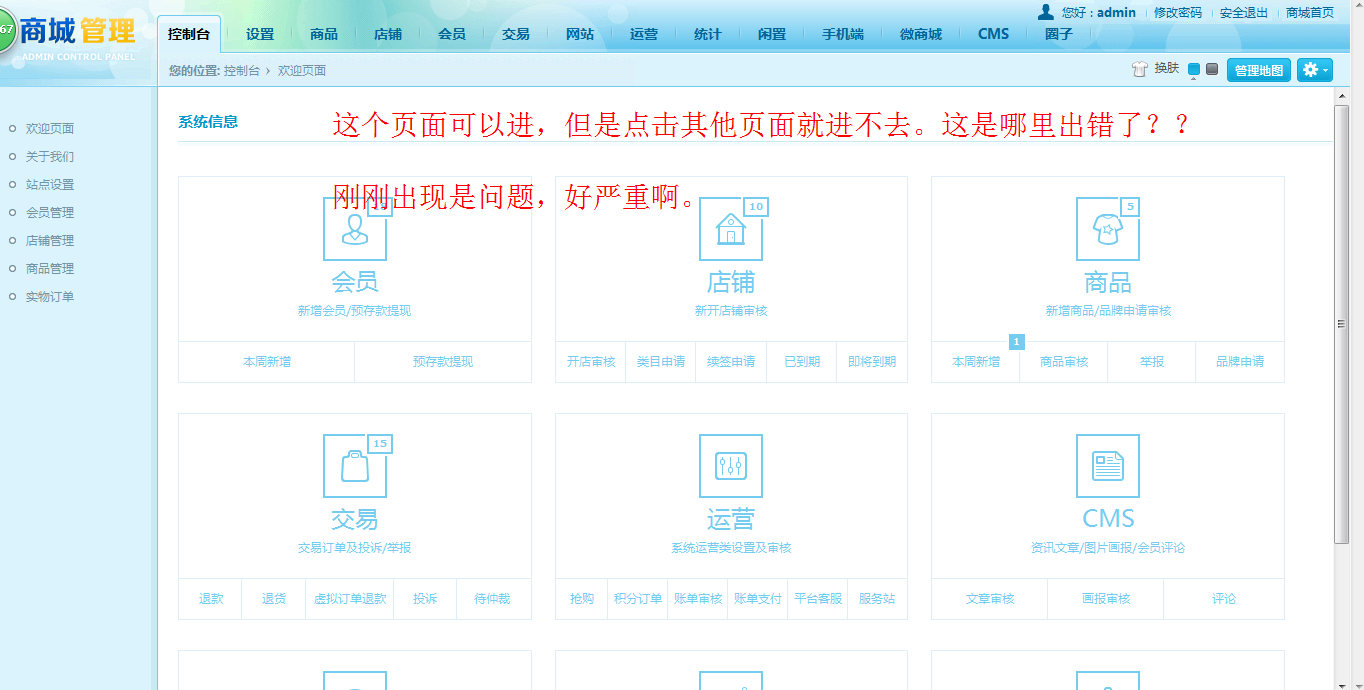Click 虚拟订单退款 in the 交易 card
The width and height of the screenshot is (1364, 690).
point(350,599)
